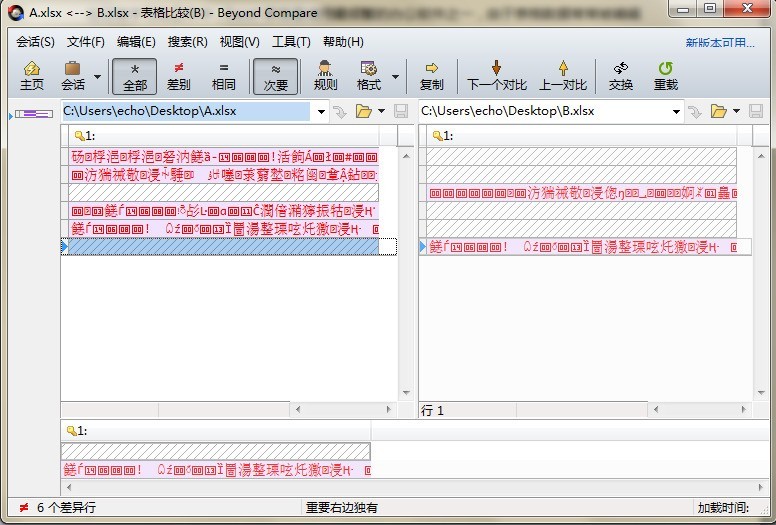776x525 pixels.
Task: Open file with right pane folder icon
Action: coord(719,111)
